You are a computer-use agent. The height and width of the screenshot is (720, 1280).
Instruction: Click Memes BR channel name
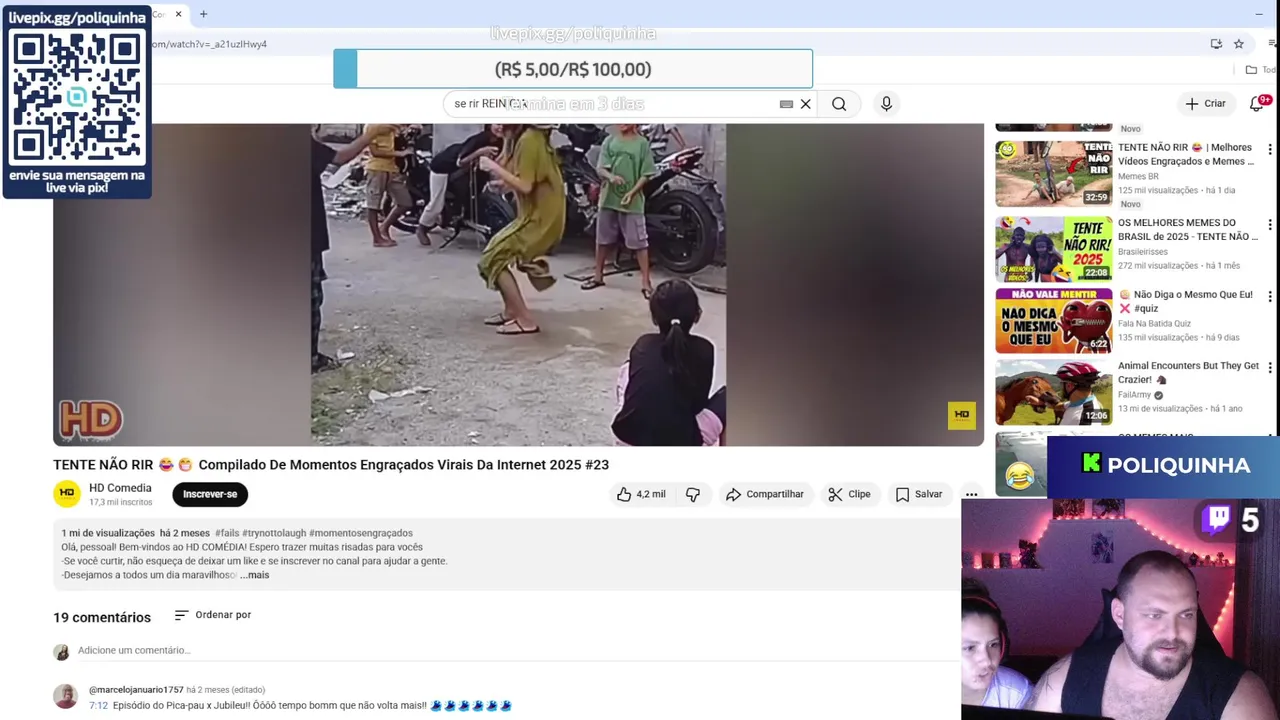point(1138,177)
